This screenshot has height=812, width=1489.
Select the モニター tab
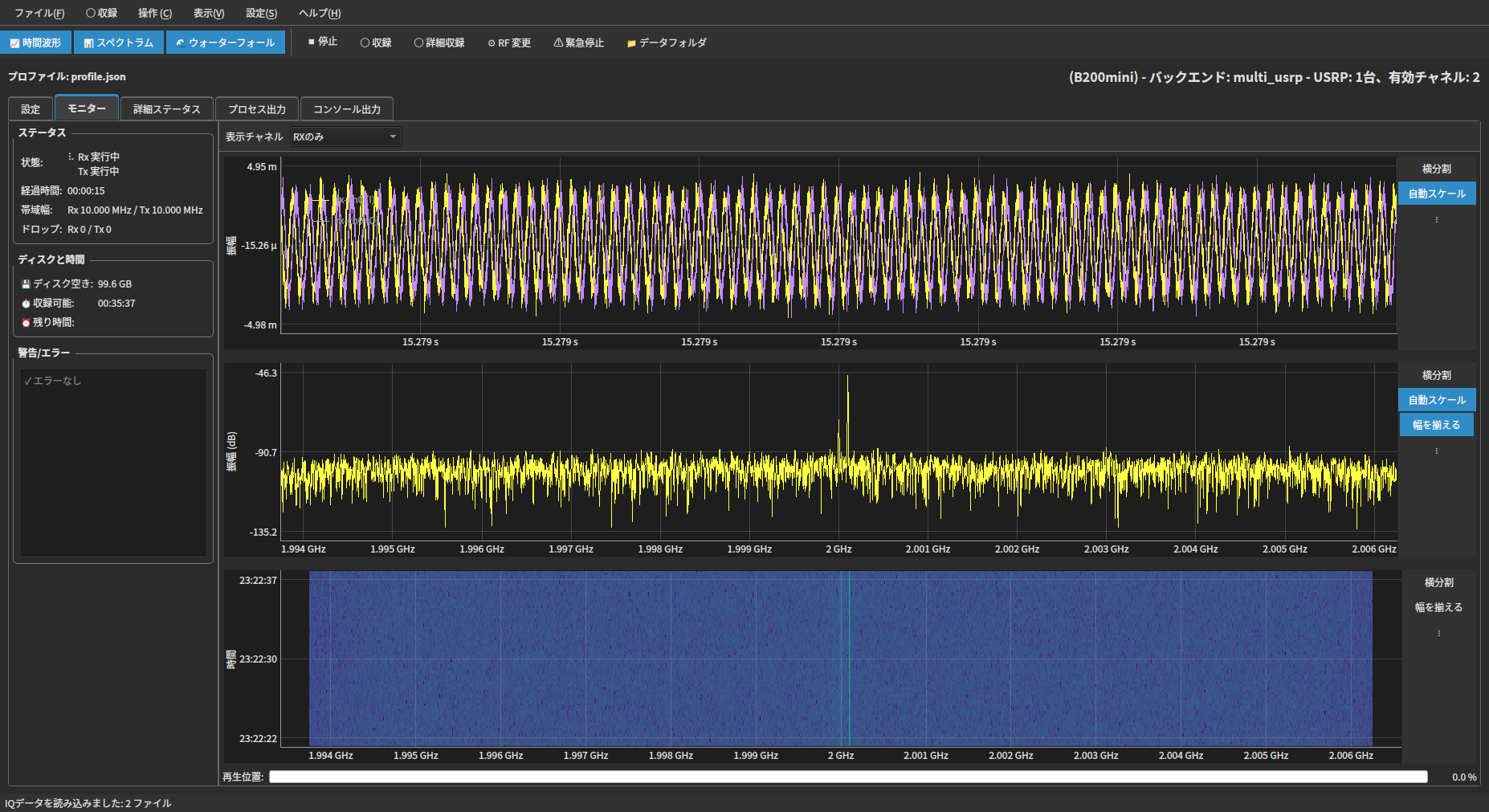click(x=87, y=108)
